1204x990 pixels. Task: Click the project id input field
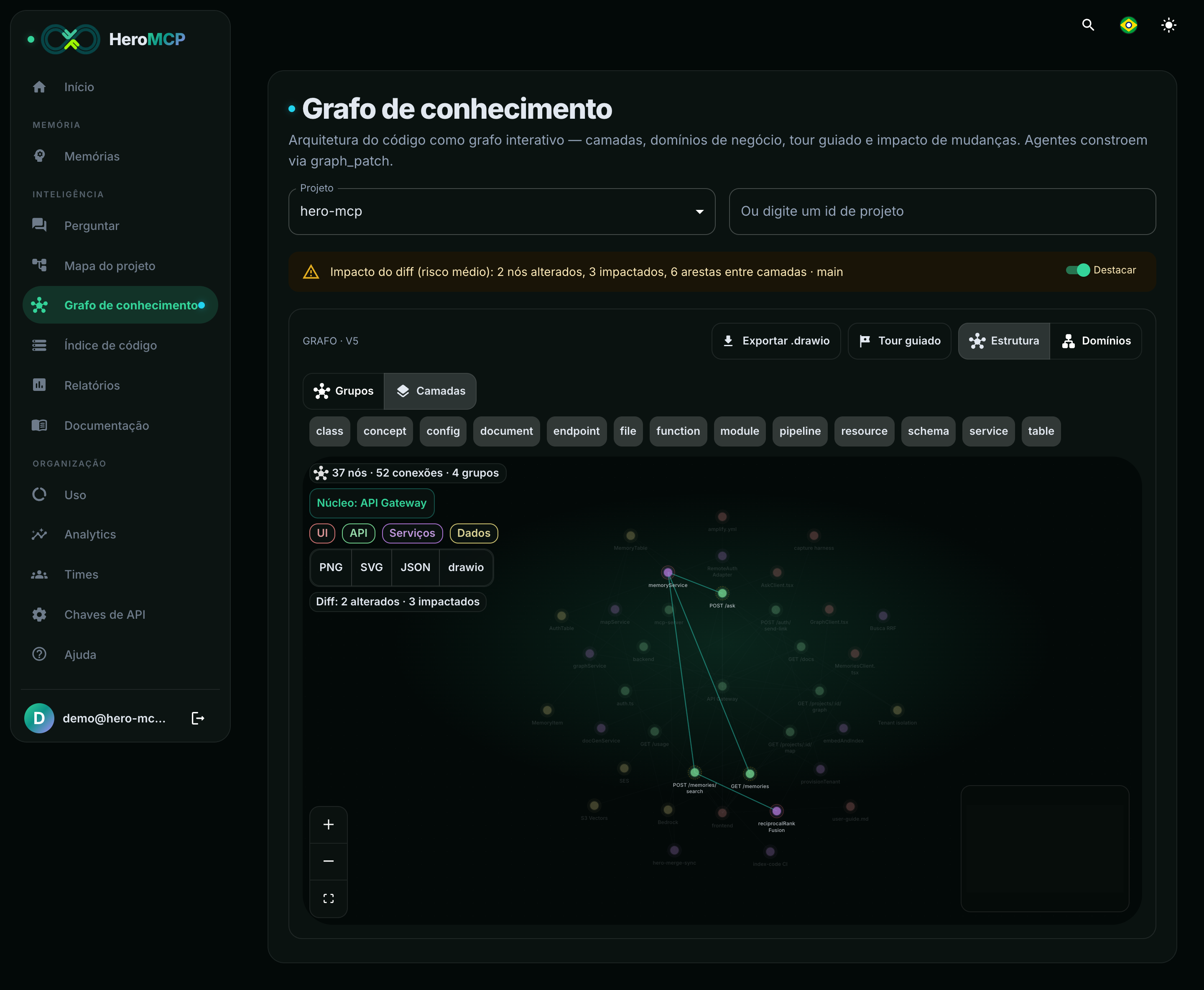pyautogui.click(x=942, y=212)
